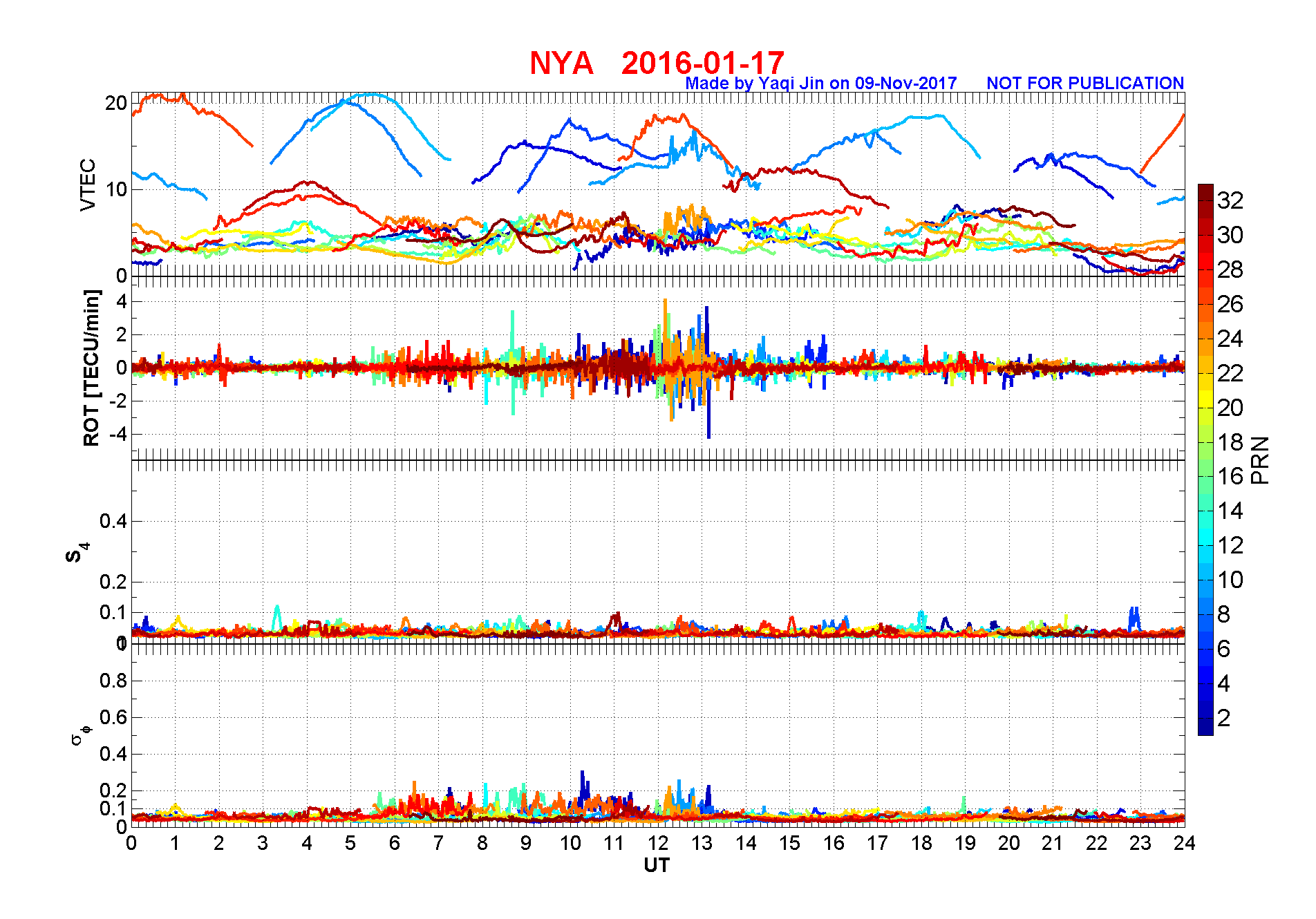1316x919 pixels.
Task: Click the UT axis tick label "23"
Action: (1140, 843)
